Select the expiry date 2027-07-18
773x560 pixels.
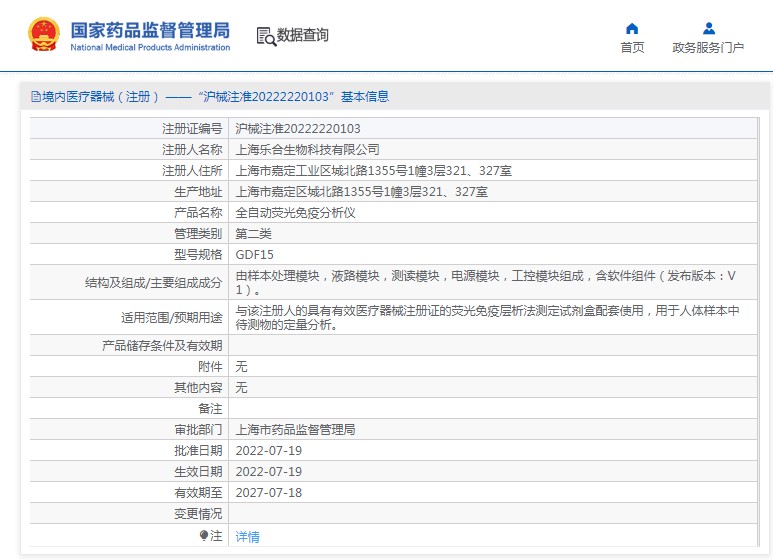(268, 493)
